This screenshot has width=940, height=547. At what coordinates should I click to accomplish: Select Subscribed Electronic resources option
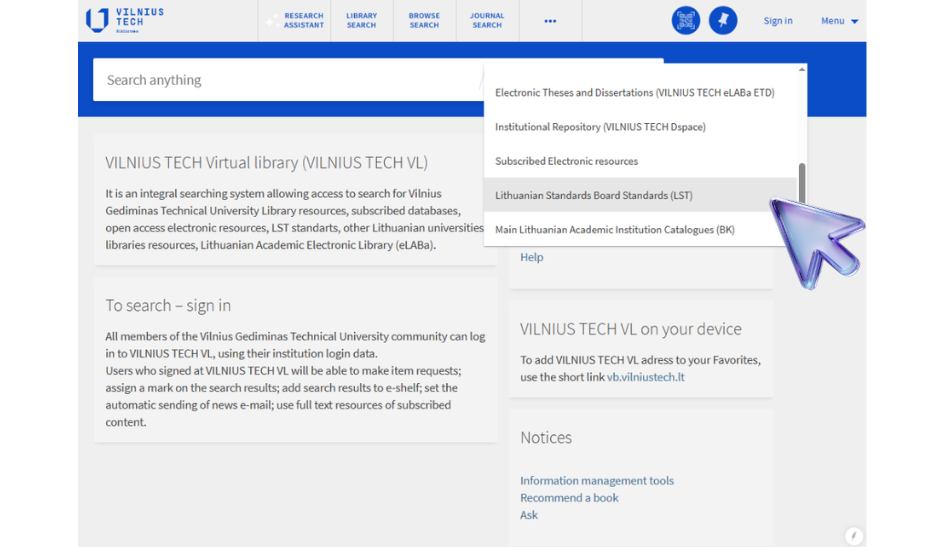pos(566,161)
